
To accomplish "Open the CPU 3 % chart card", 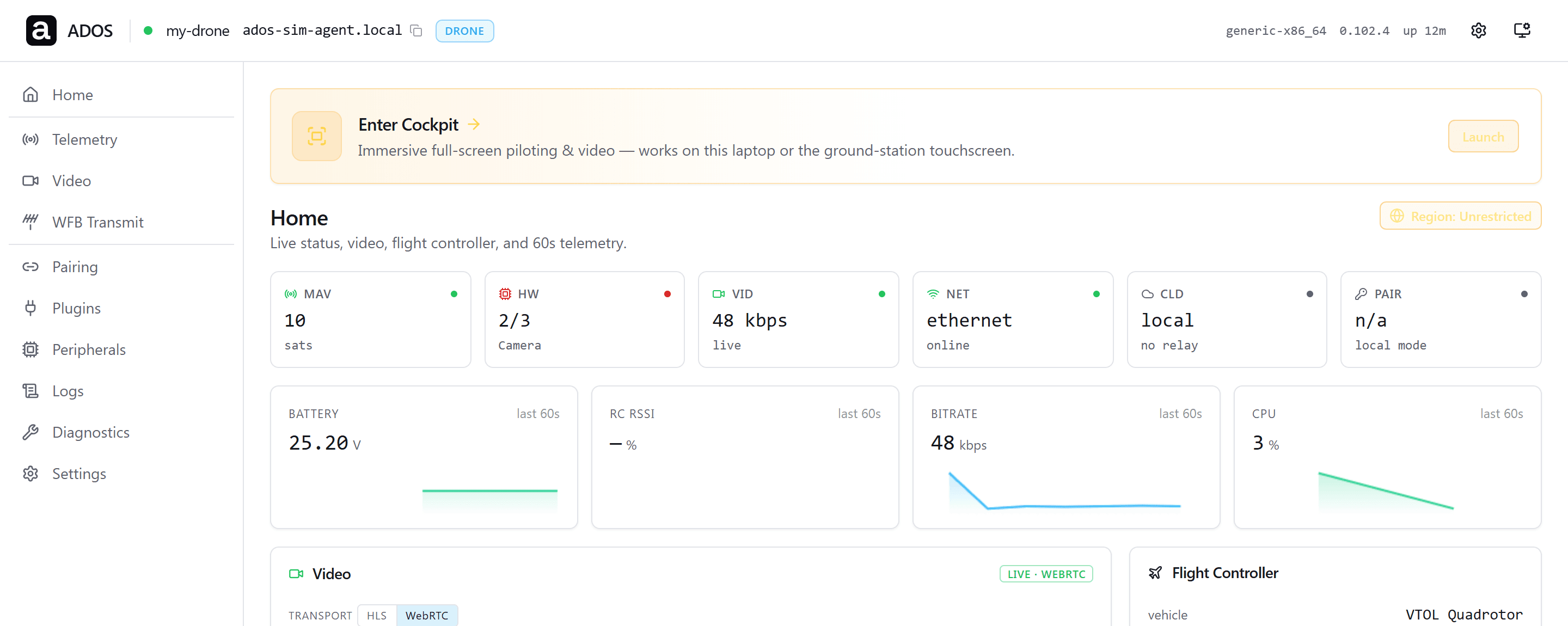I will click(x=1387, y=457).
